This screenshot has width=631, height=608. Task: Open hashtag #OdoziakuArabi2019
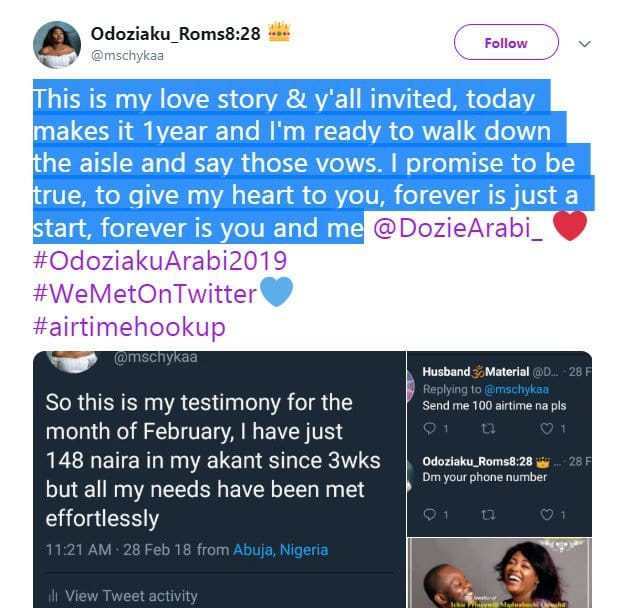pos(160,261)
